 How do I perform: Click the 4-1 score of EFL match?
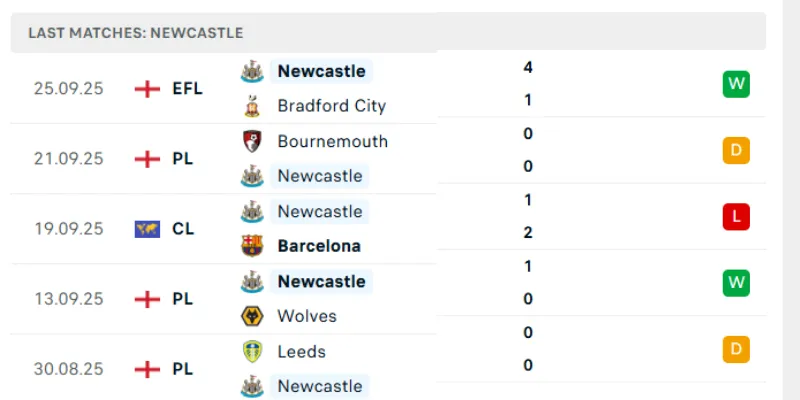point(527,84)
